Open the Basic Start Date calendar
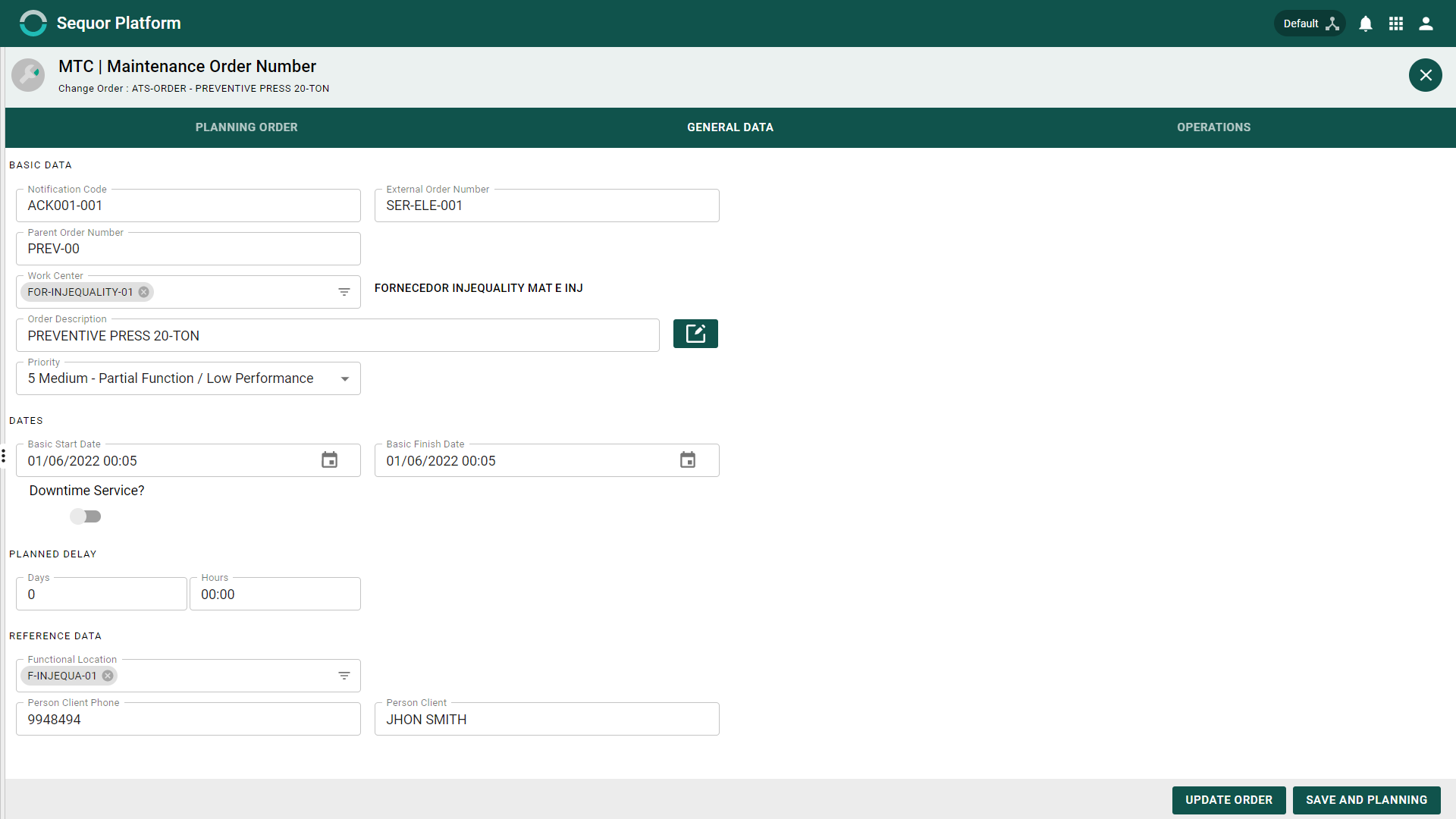The height and width of the screenshot is (819, 1456). [329, 460]
